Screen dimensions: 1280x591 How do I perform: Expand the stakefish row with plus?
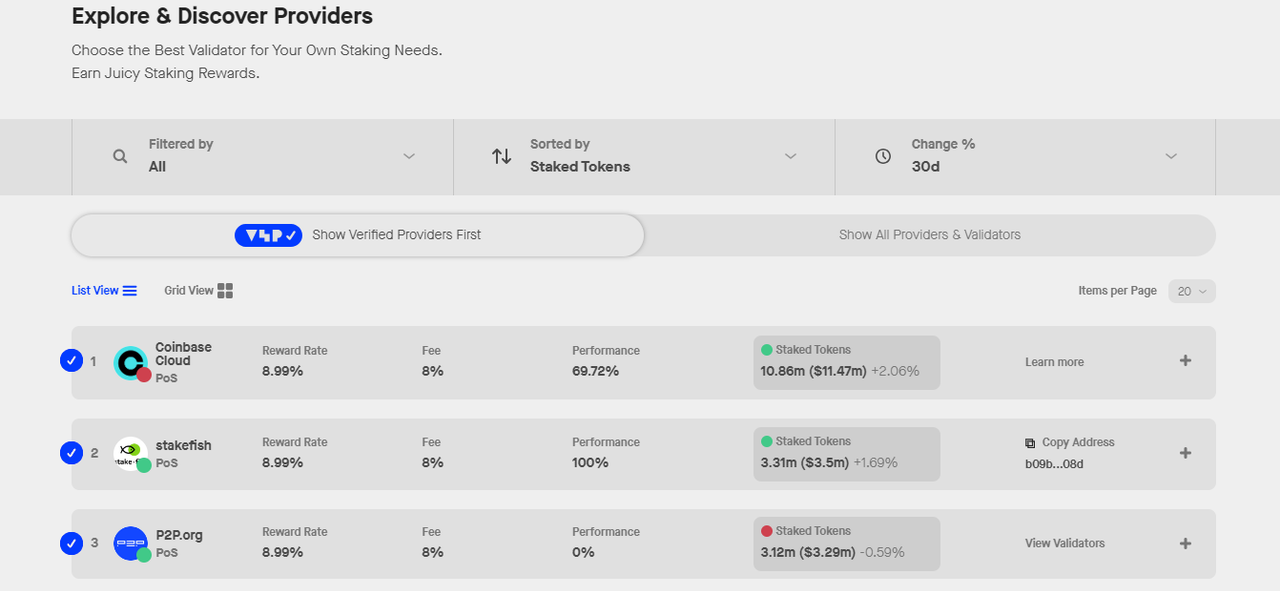click(1185, 453)
